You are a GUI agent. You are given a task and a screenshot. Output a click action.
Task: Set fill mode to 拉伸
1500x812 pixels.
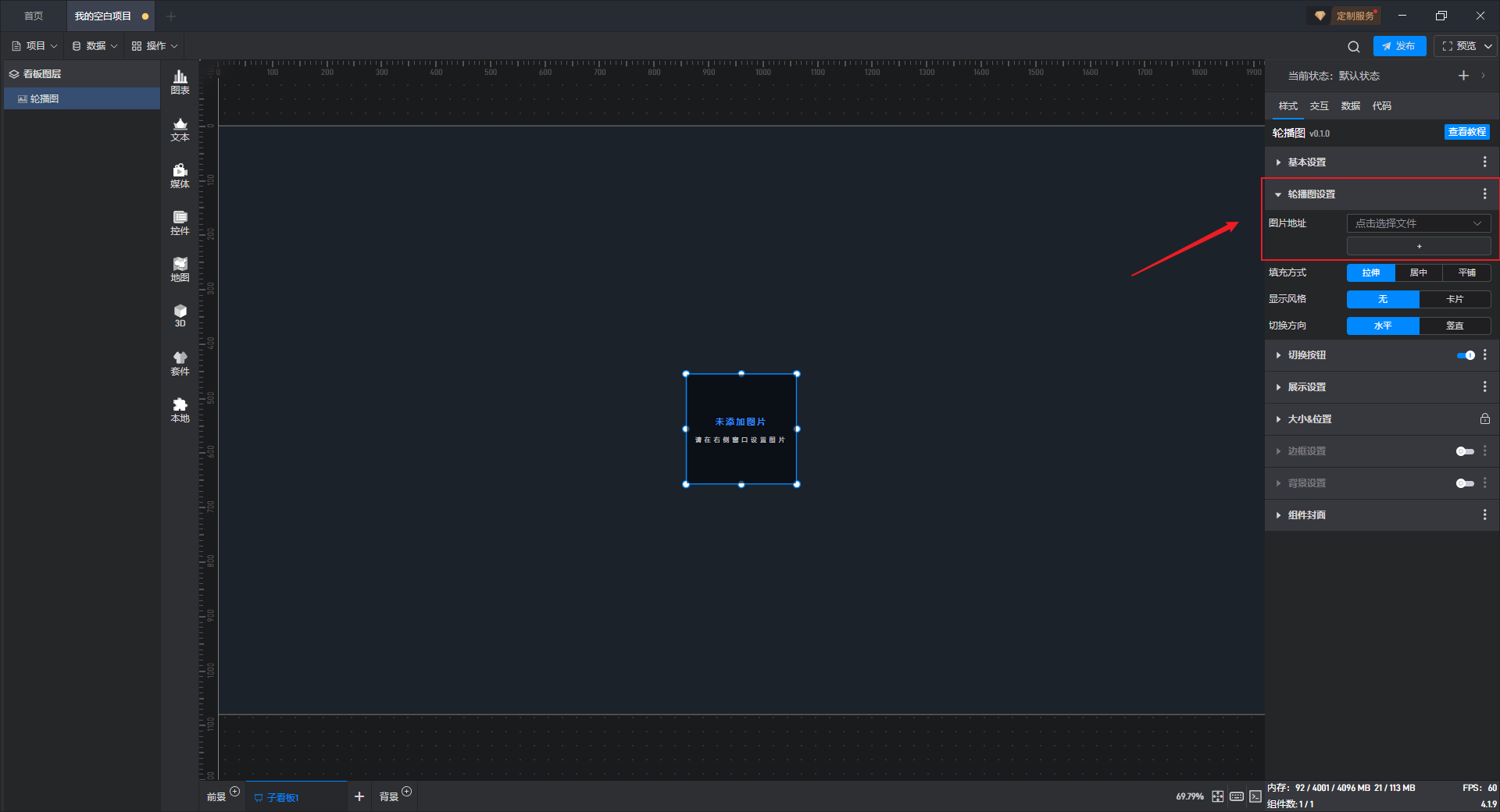click(x=1371, y=272)
